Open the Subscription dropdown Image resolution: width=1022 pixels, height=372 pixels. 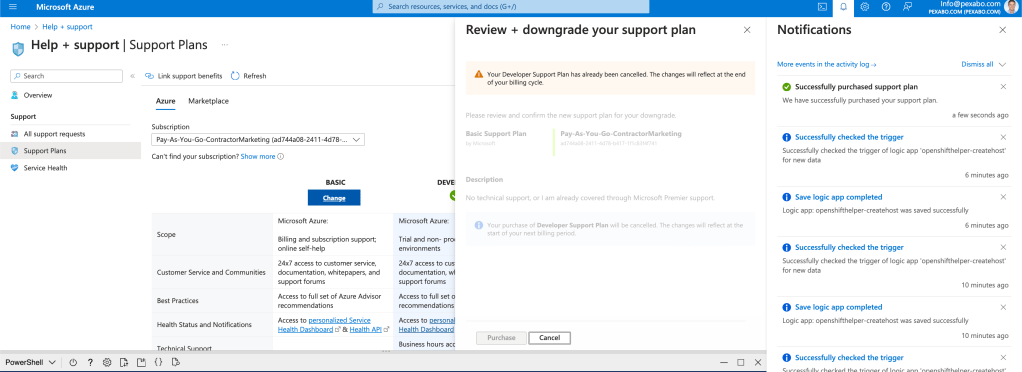(258, 139)
